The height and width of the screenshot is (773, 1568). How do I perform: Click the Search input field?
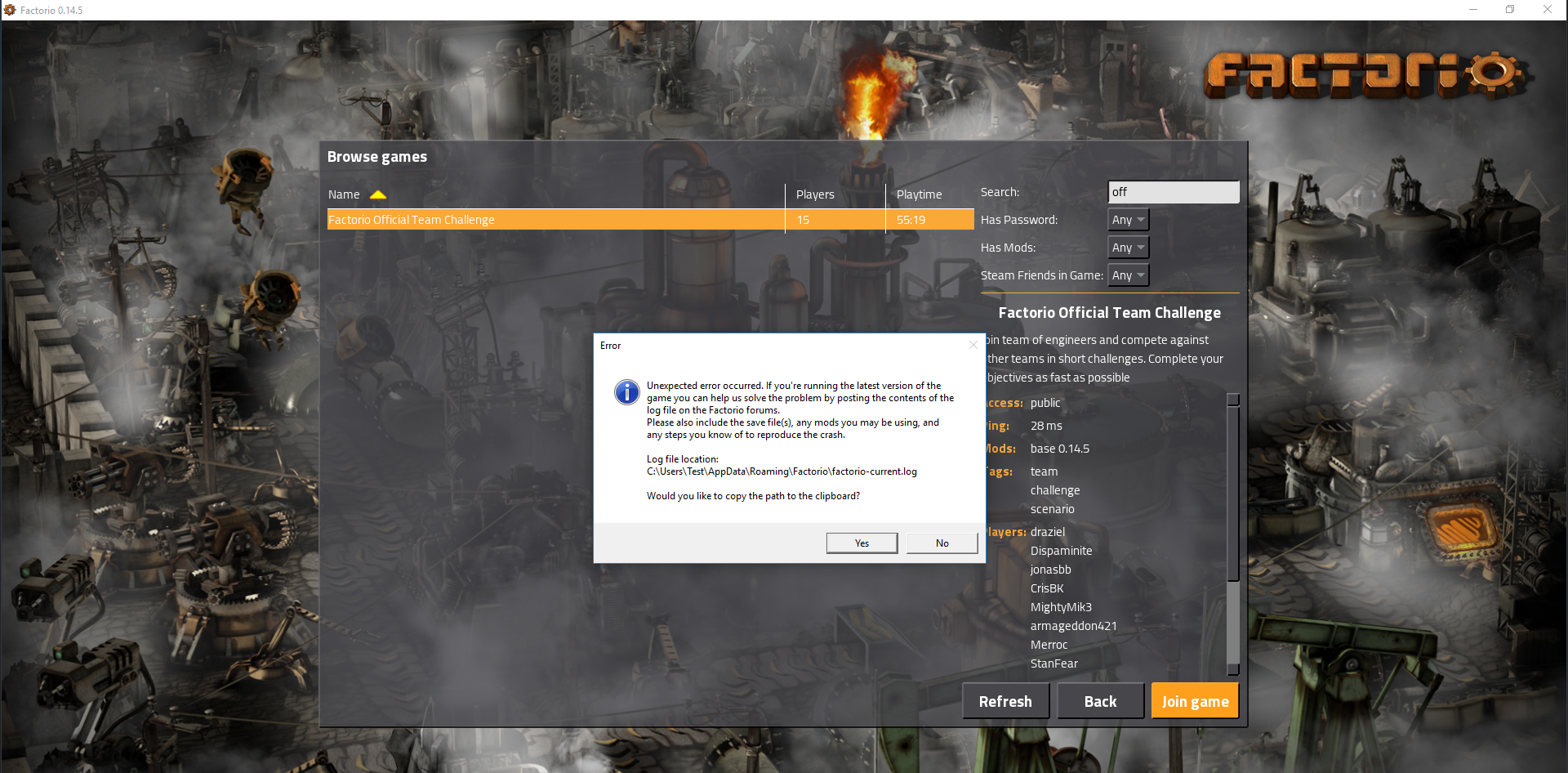[1173, 192]
